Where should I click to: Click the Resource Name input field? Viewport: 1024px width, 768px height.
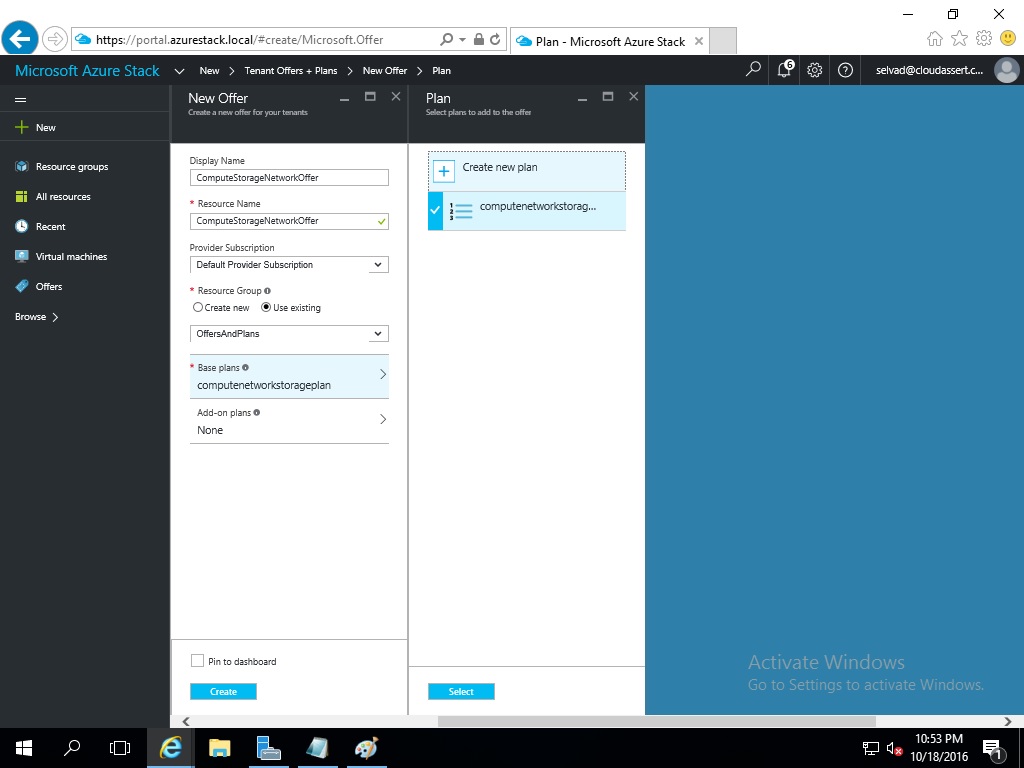click(289, 221)
